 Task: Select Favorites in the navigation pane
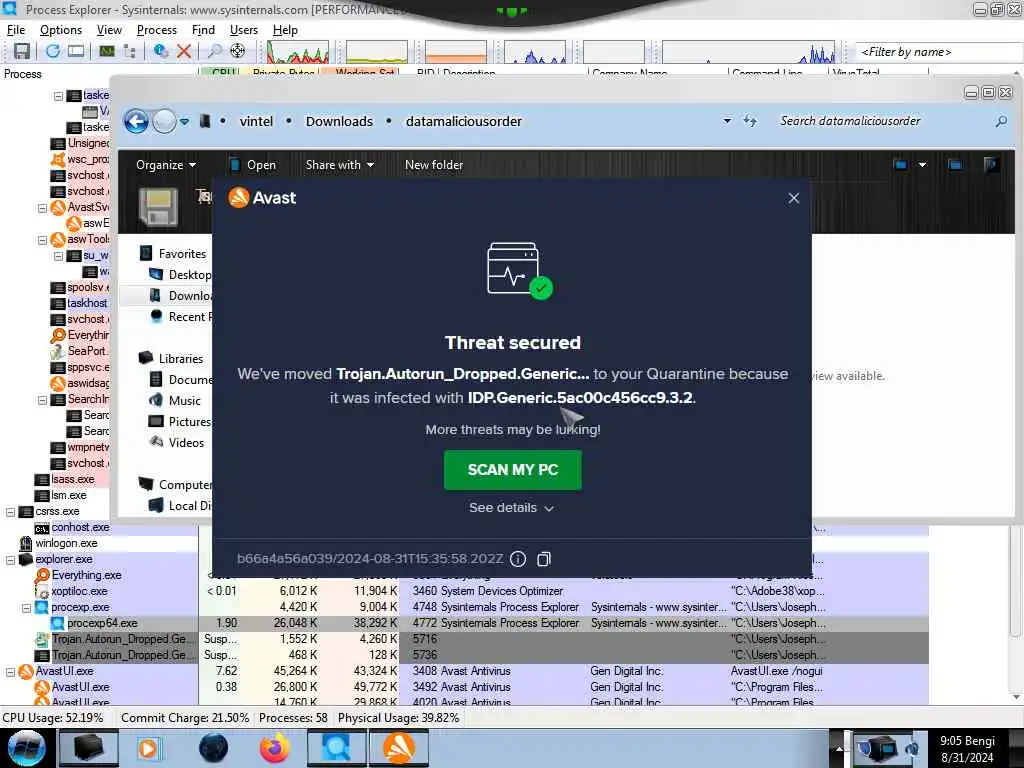pos(174,253)
